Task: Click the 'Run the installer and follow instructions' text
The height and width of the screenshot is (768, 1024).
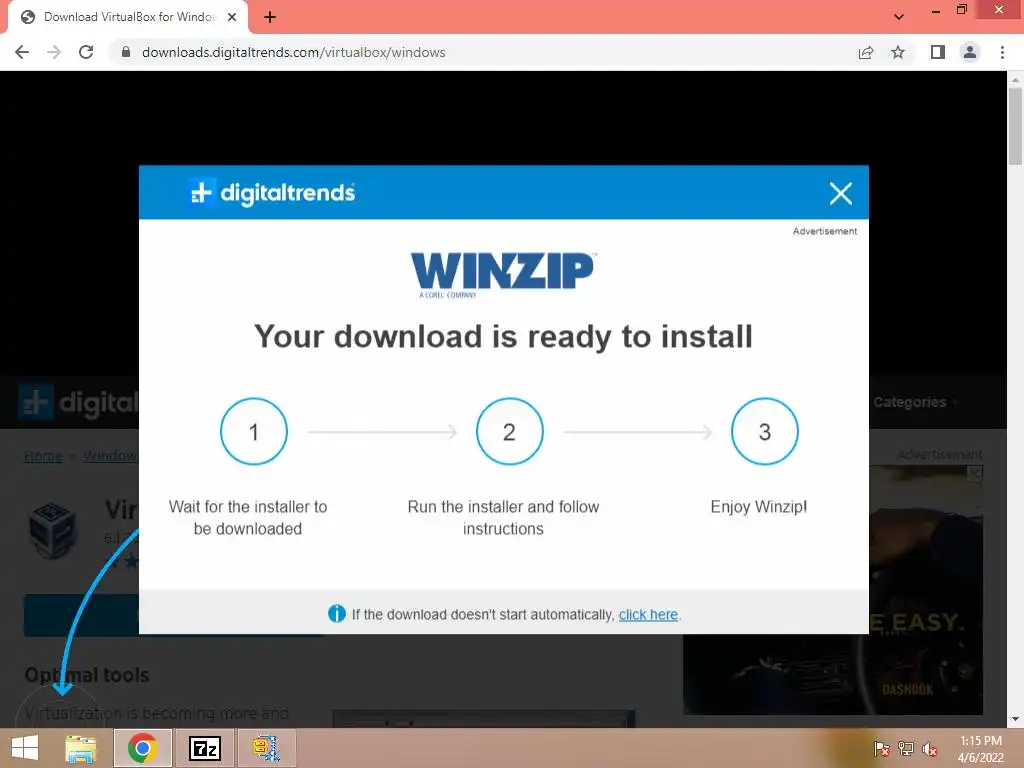Action: (x=504, y=517)
